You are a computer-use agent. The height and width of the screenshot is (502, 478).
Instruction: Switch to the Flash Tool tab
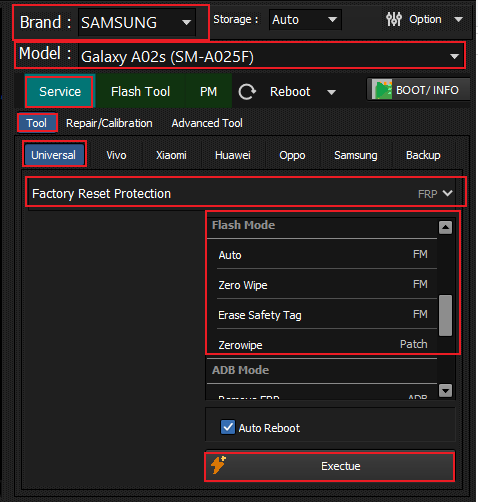coord(140,91)
